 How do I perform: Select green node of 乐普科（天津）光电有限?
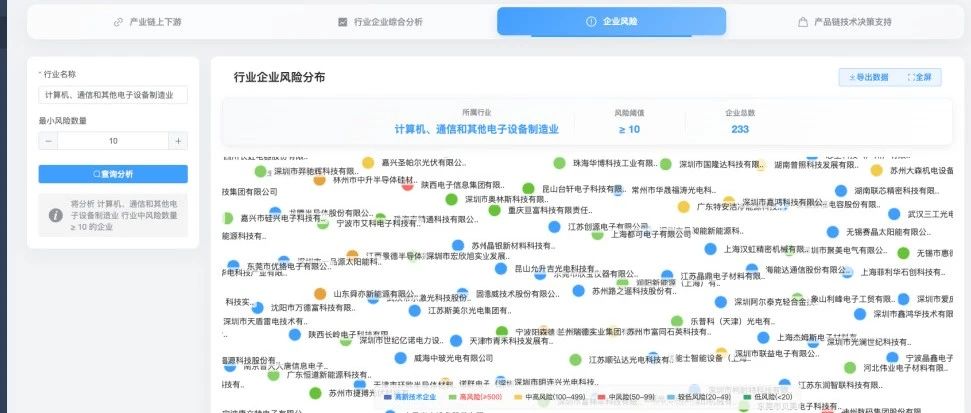pos(677,321)
